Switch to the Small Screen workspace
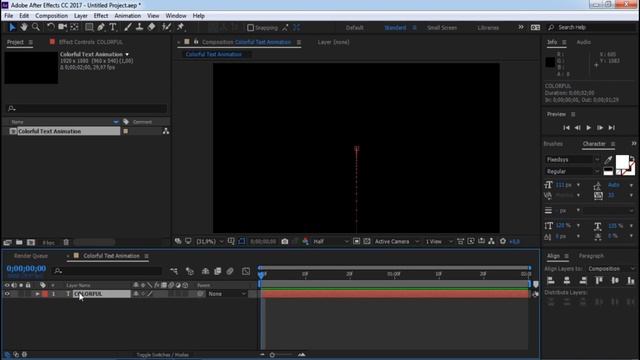This screenshot has height=360, width=640. 442,28
